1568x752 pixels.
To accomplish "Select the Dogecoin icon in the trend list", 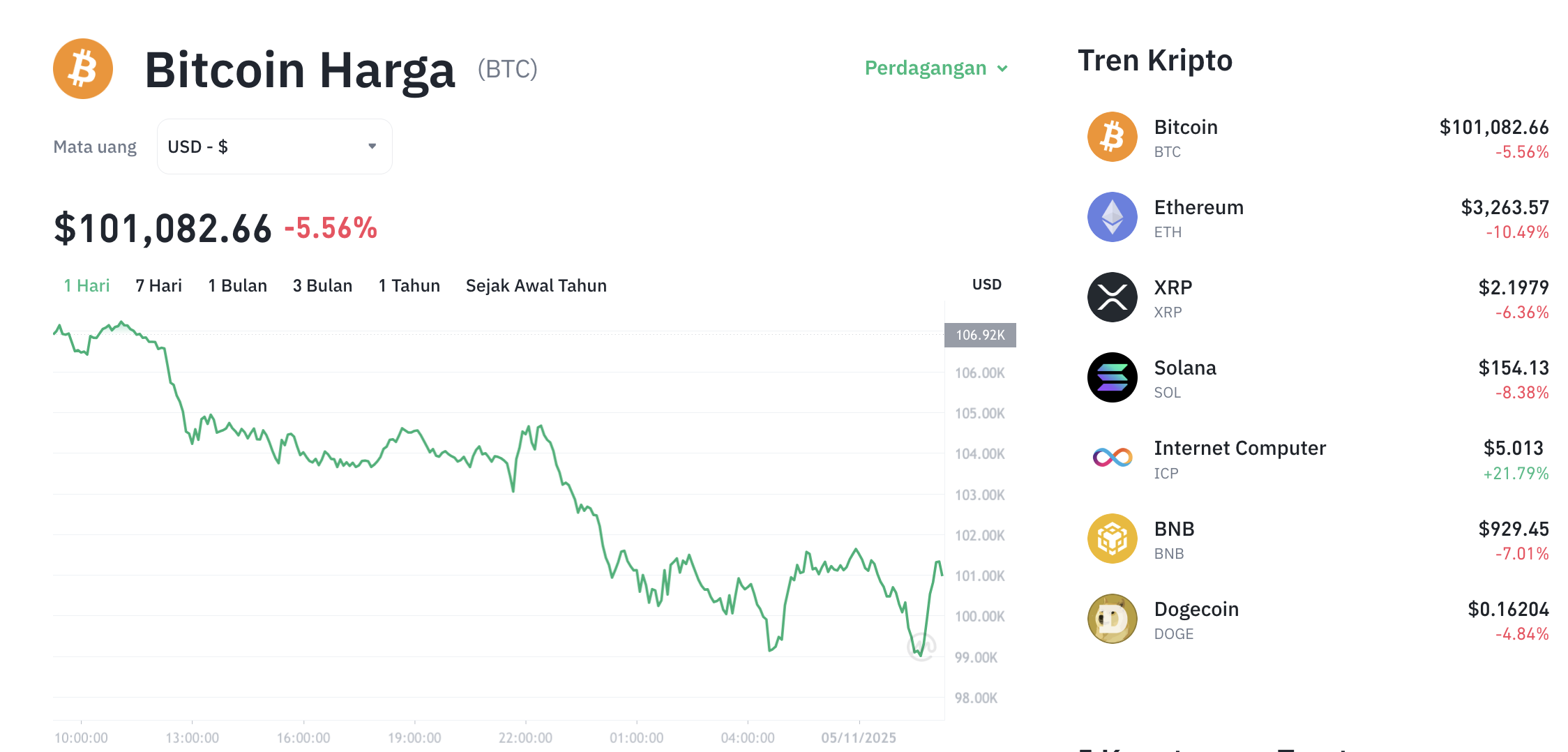I will (1111, 619).
